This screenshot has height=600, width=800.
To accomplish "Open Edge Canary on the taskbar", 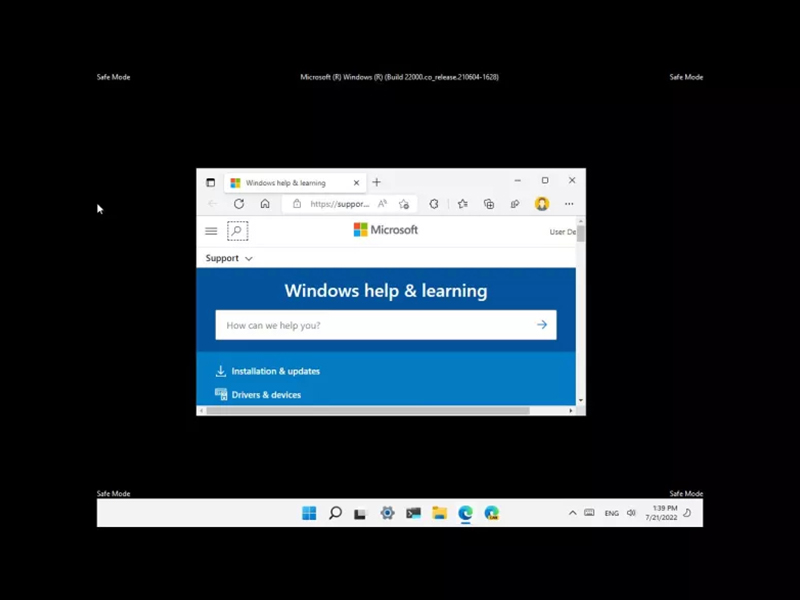I will tap(492, 513).
